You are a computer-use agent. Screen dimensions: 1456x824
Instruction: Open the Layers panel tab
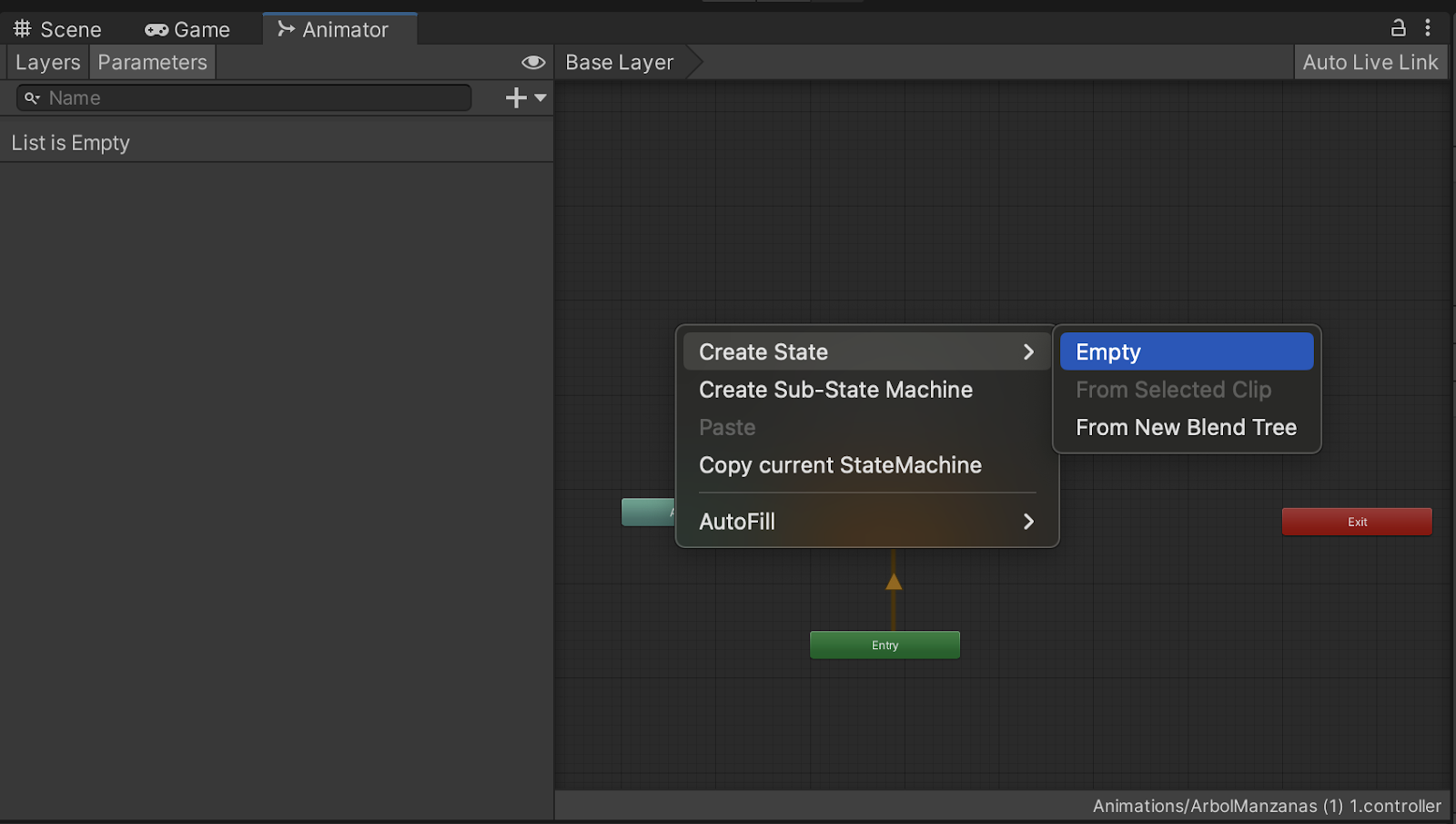(x=47, y=63)
